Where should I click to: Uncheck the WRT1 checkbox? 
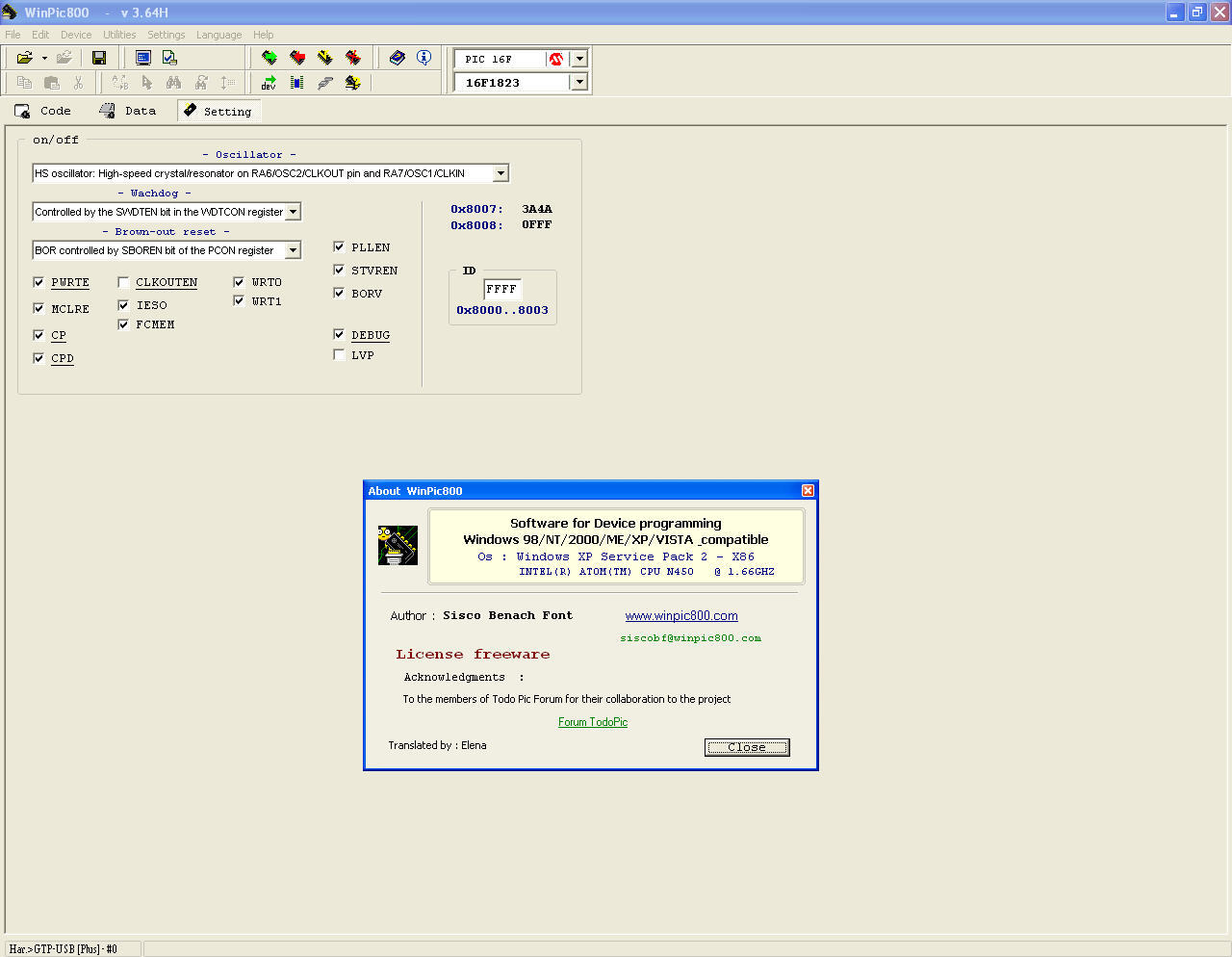239,300
